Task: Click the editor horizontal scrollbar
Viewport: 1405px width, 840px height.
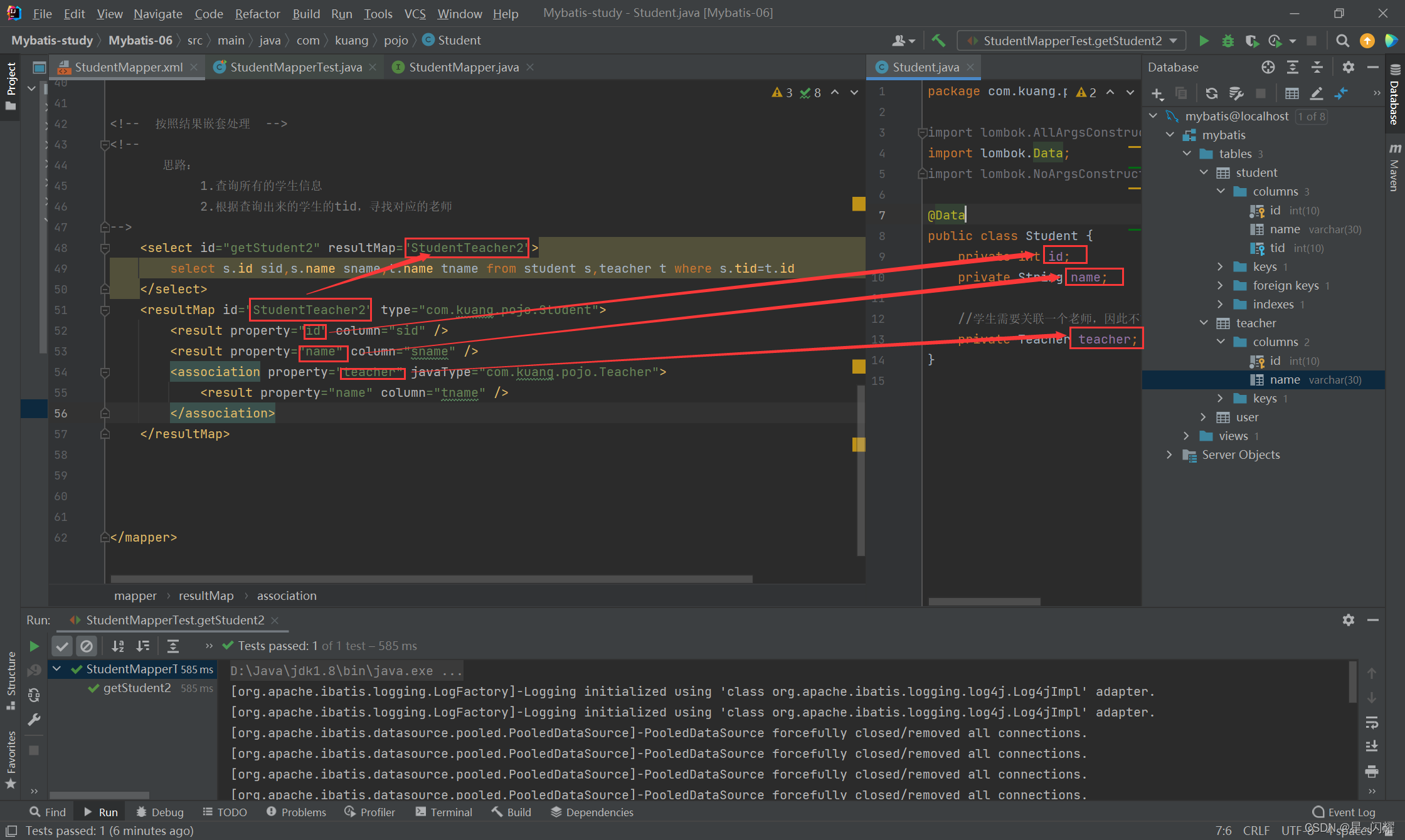Action: (x=432, y=579)
